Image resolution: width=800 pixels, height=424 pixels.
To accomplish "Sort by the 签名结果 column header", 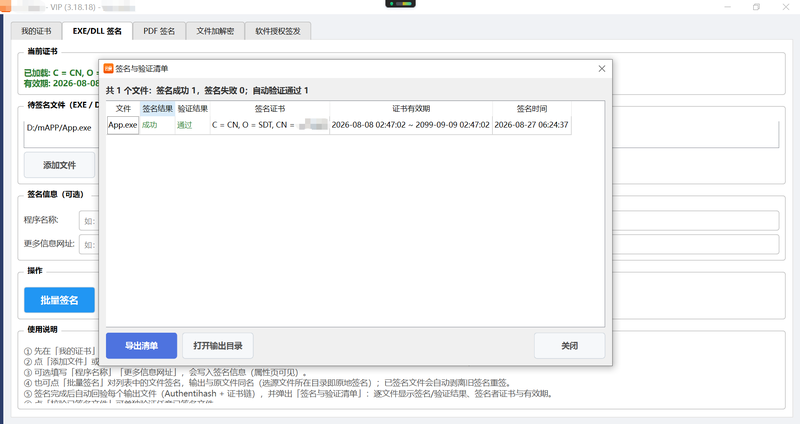I will point(158,109).
